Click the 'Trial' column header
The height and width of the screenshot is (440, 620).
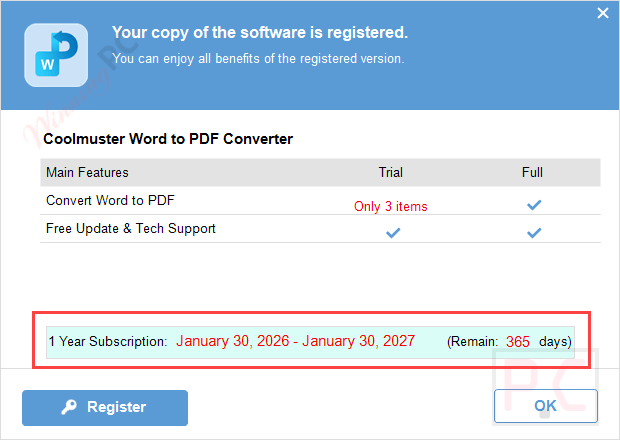coord(391,172)
